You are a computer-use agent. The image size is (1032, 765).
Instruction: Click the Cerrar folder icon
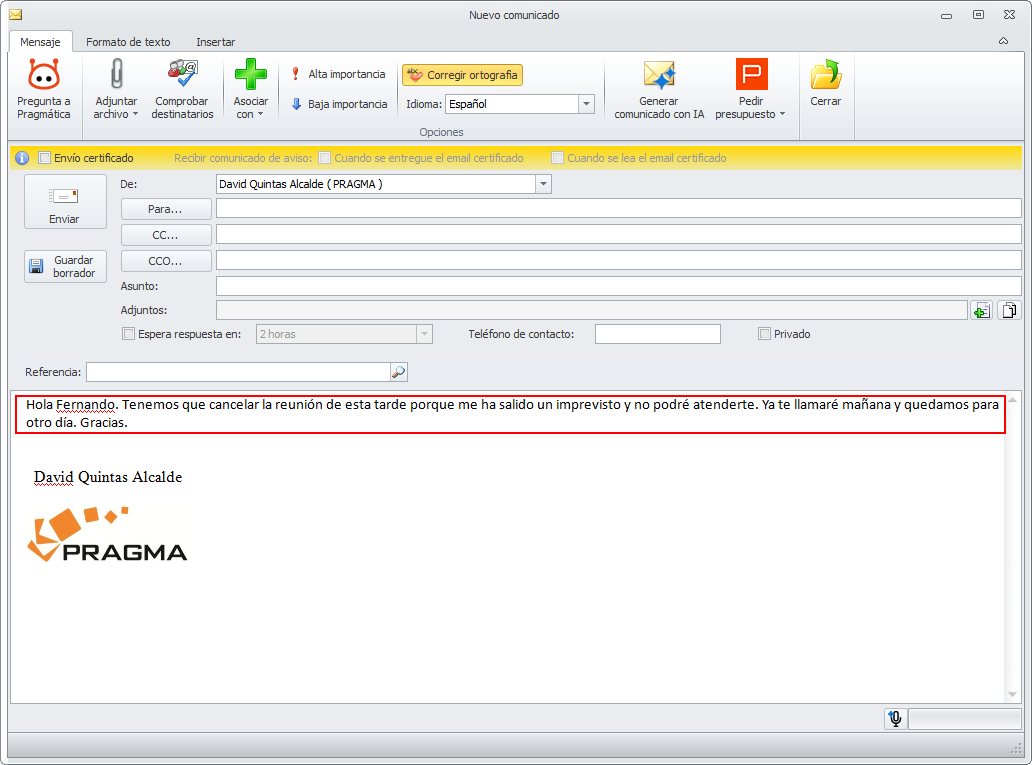coord(825,74)
